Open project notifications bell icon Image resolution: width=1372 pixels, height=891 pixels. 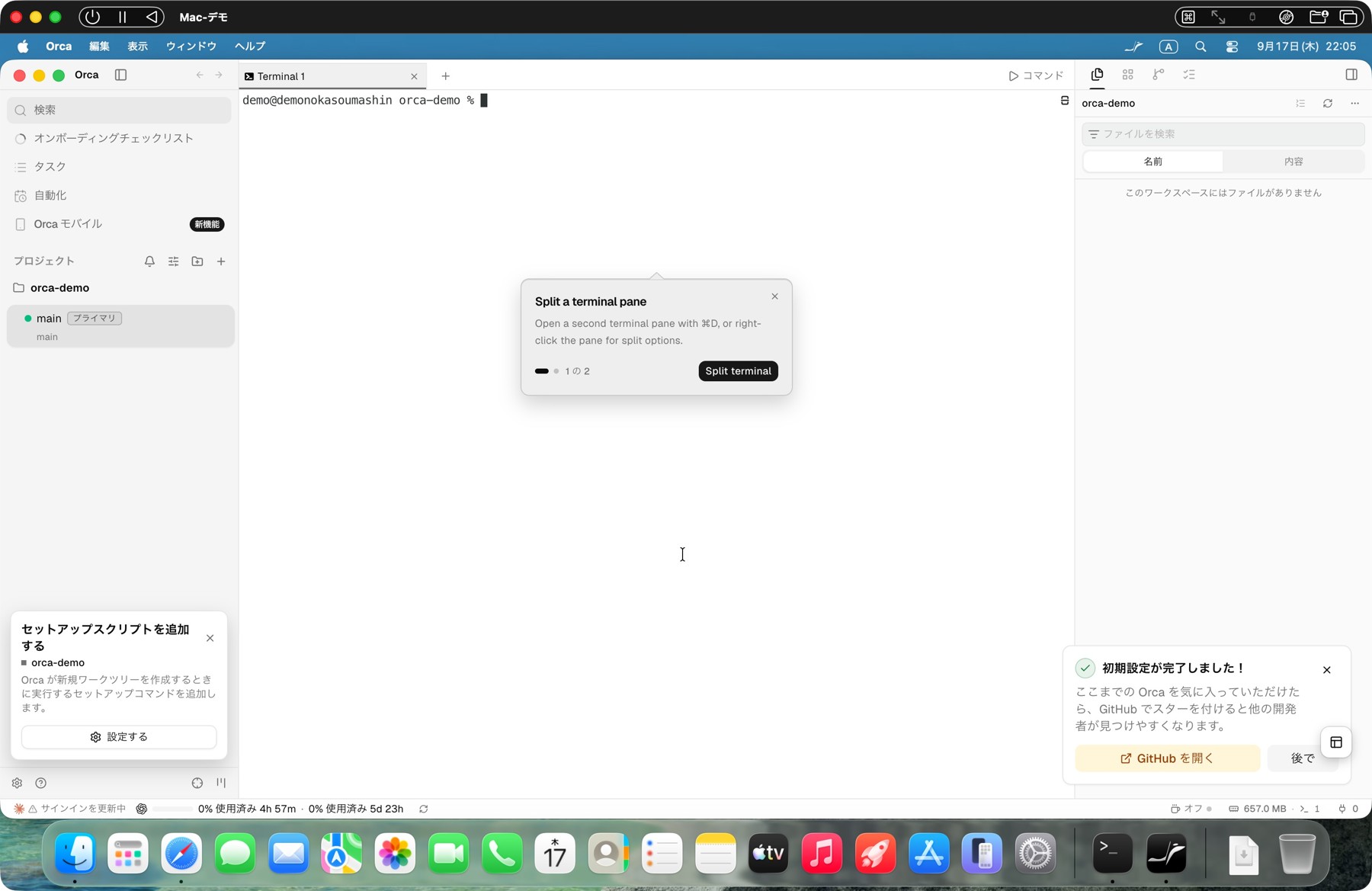[149, 261]
